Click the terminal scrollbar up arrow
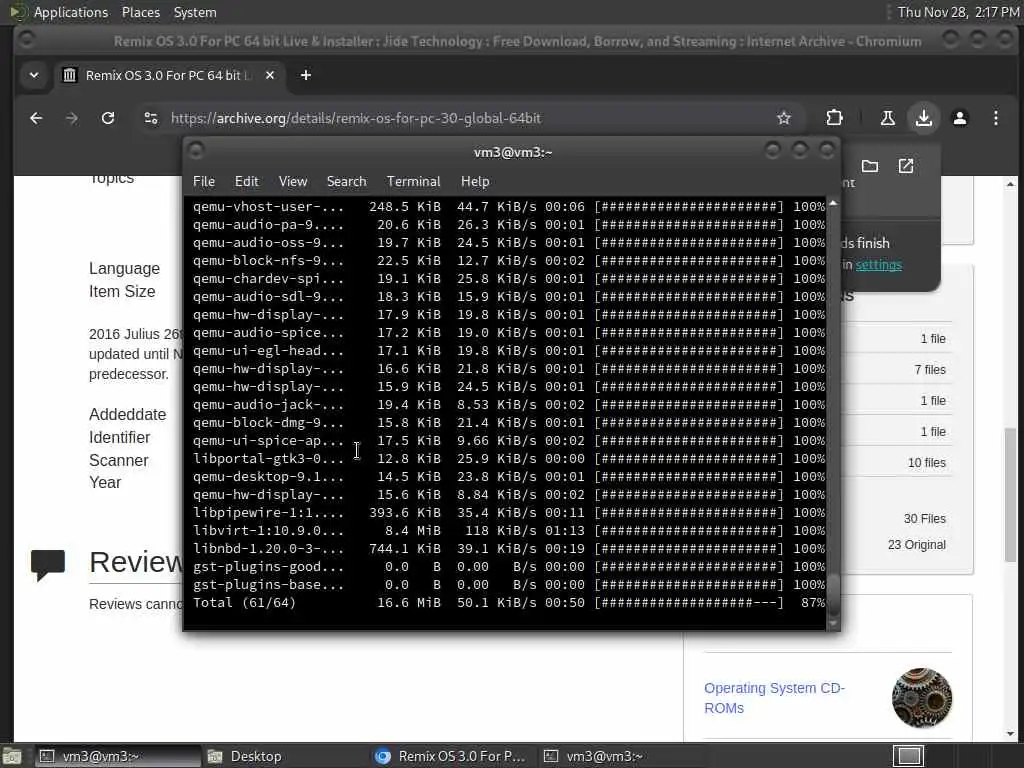Screen dimensions: 1024x768 point(833,204)
